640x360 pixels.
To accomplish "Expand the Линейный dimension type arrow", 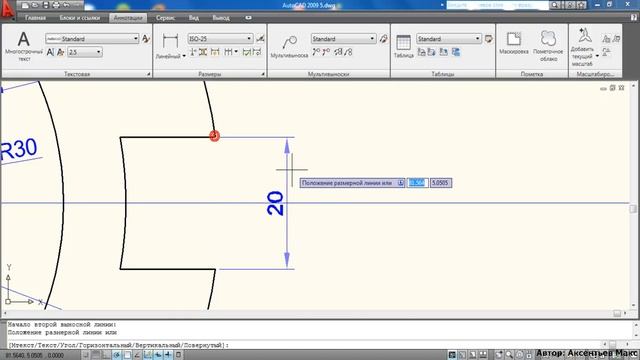I will (x=184, y=56).
